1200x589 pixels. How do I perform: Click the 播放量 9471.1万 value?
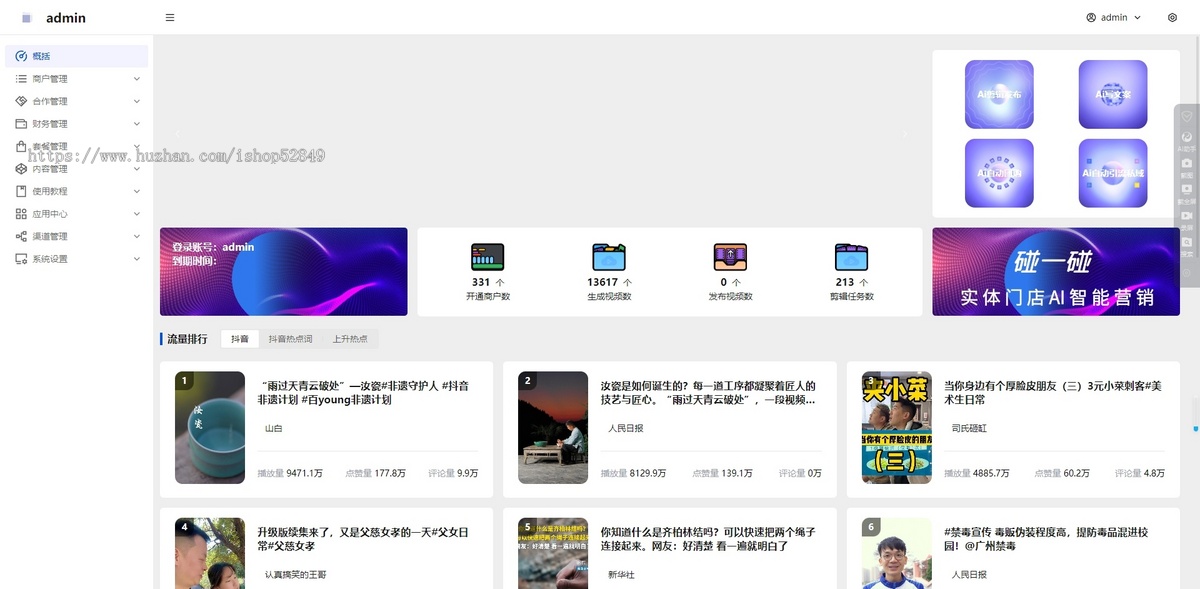pyautogui.click(x=304, y=473)
